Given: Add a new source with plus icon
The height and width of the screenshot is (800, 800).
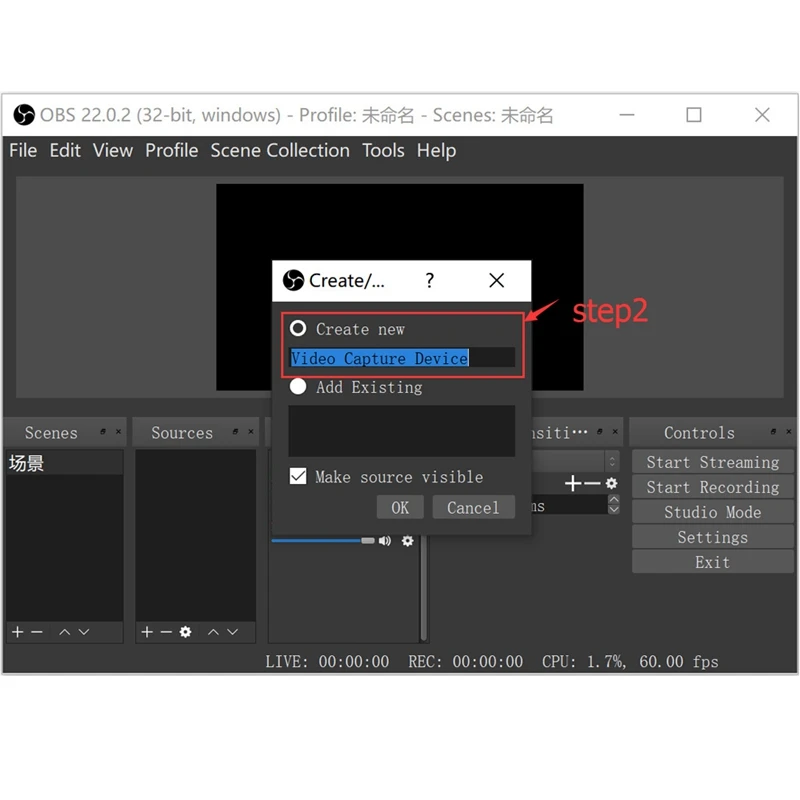Looking at the screenshot, I should point(147,632).
